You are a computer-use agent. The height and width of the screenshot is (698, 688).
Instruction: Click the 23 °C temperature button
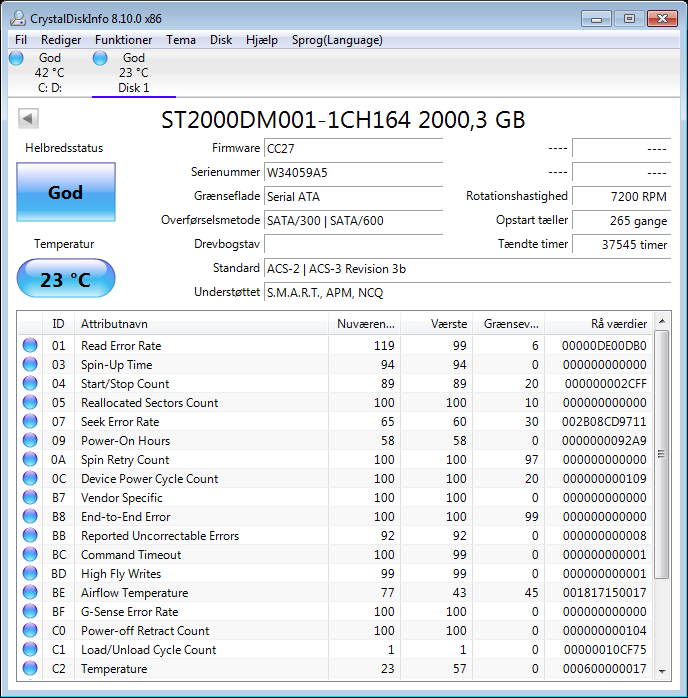tap(66, 279)
